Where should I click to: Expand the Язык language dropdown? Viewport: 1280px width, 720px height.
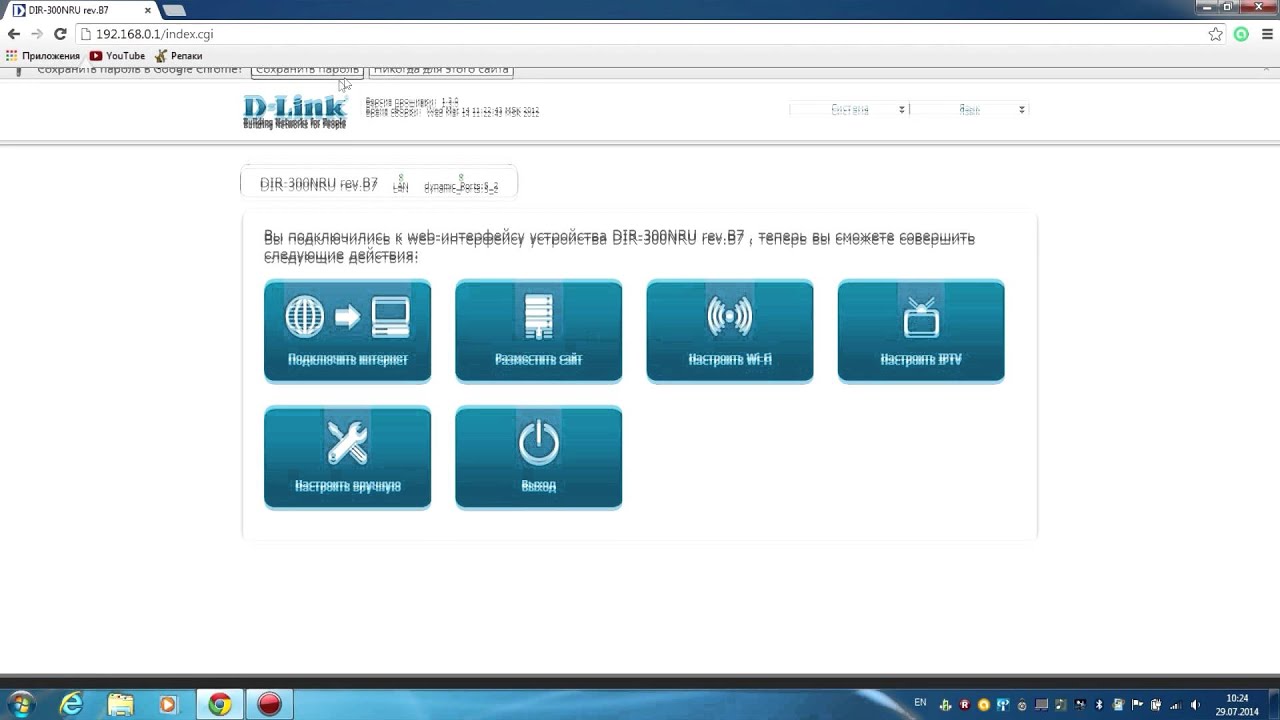(x=969, y=109)
